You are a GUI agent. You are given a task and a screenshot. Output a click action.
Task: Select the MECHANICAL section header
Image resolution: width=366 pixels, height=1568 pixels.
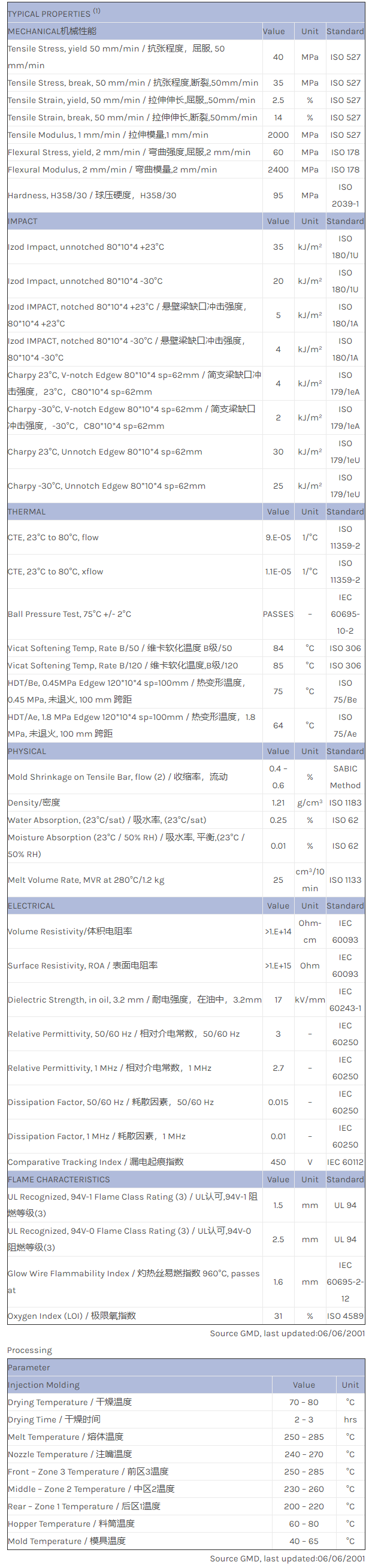(x=186, y=31)
